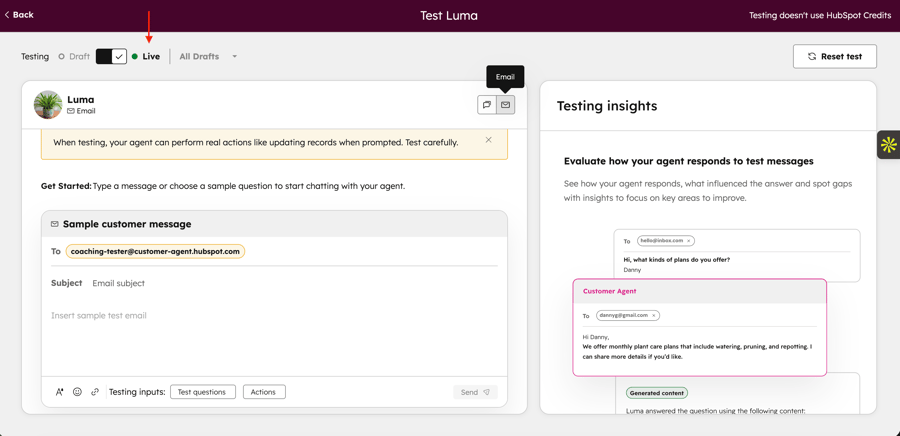Image resolution: width=900 pixels, height=436 pixels.
Task: Open the emoji picker
Action: [x=77, y=392]
